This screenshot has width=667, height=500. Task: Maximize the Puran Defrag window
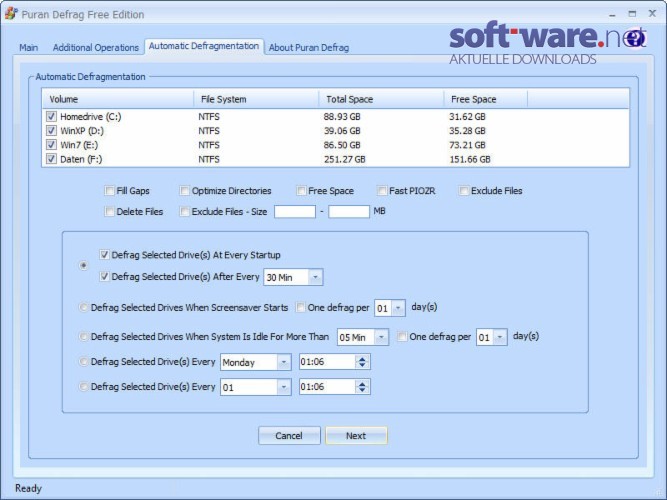pyautogui.click(x=632, y=14)
